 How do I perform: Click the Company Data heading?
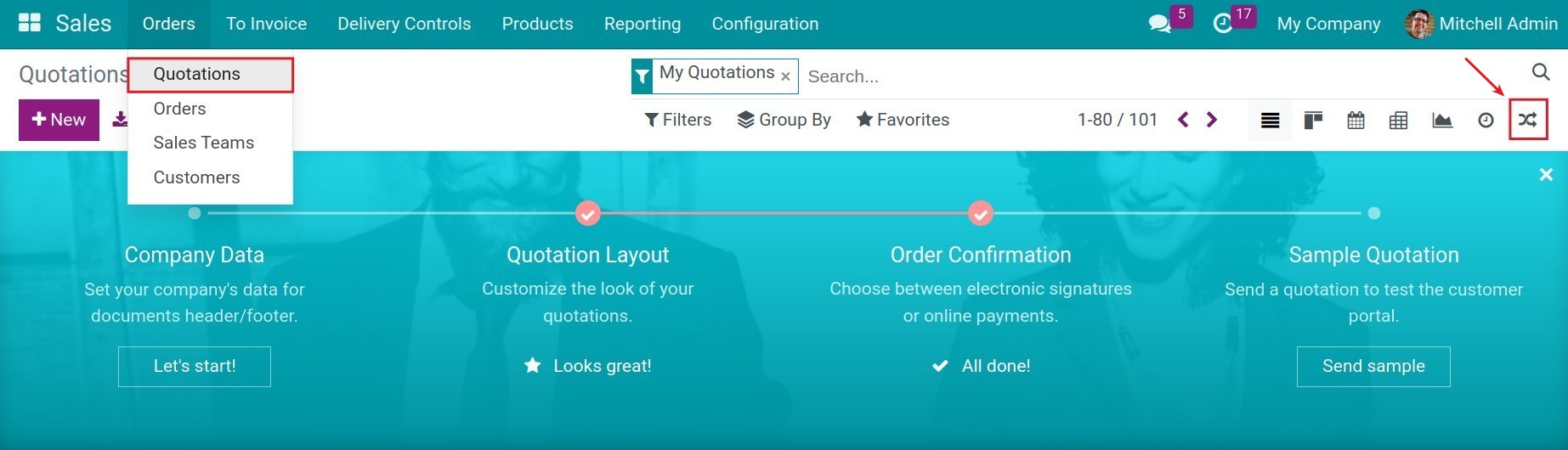coord(195,255)
